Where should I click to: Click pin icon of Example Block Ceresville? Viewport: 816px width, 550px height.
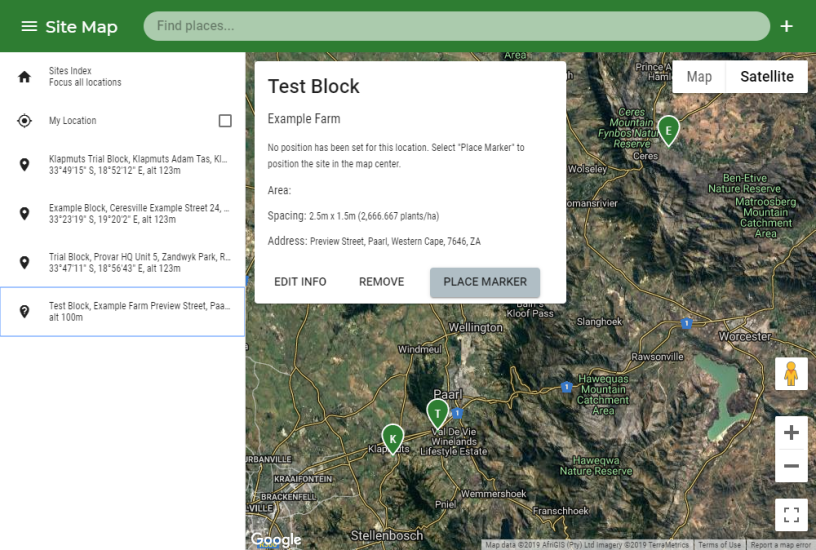point(24,214)
